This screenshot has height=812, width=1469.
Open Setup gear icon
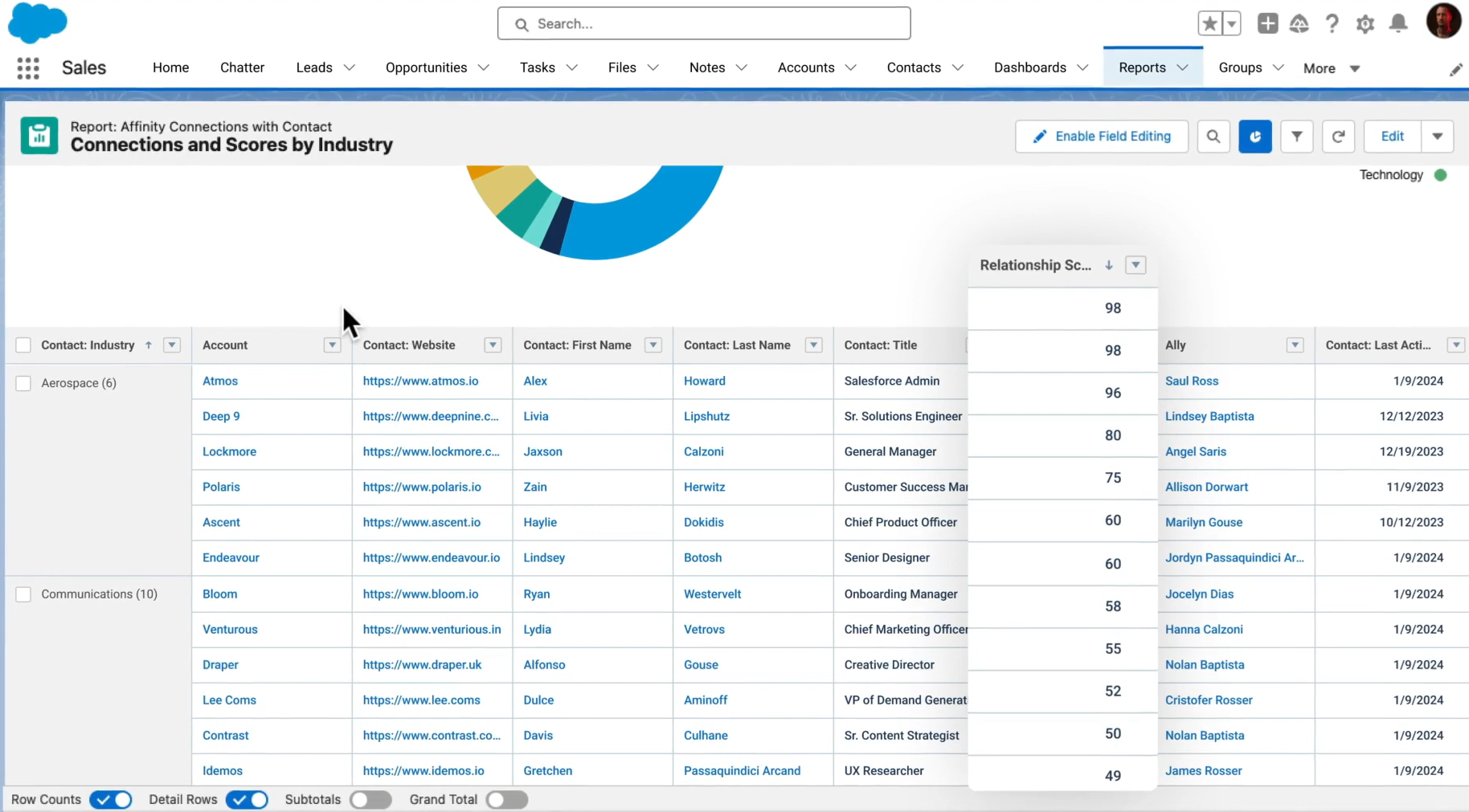click(1365, 24)
